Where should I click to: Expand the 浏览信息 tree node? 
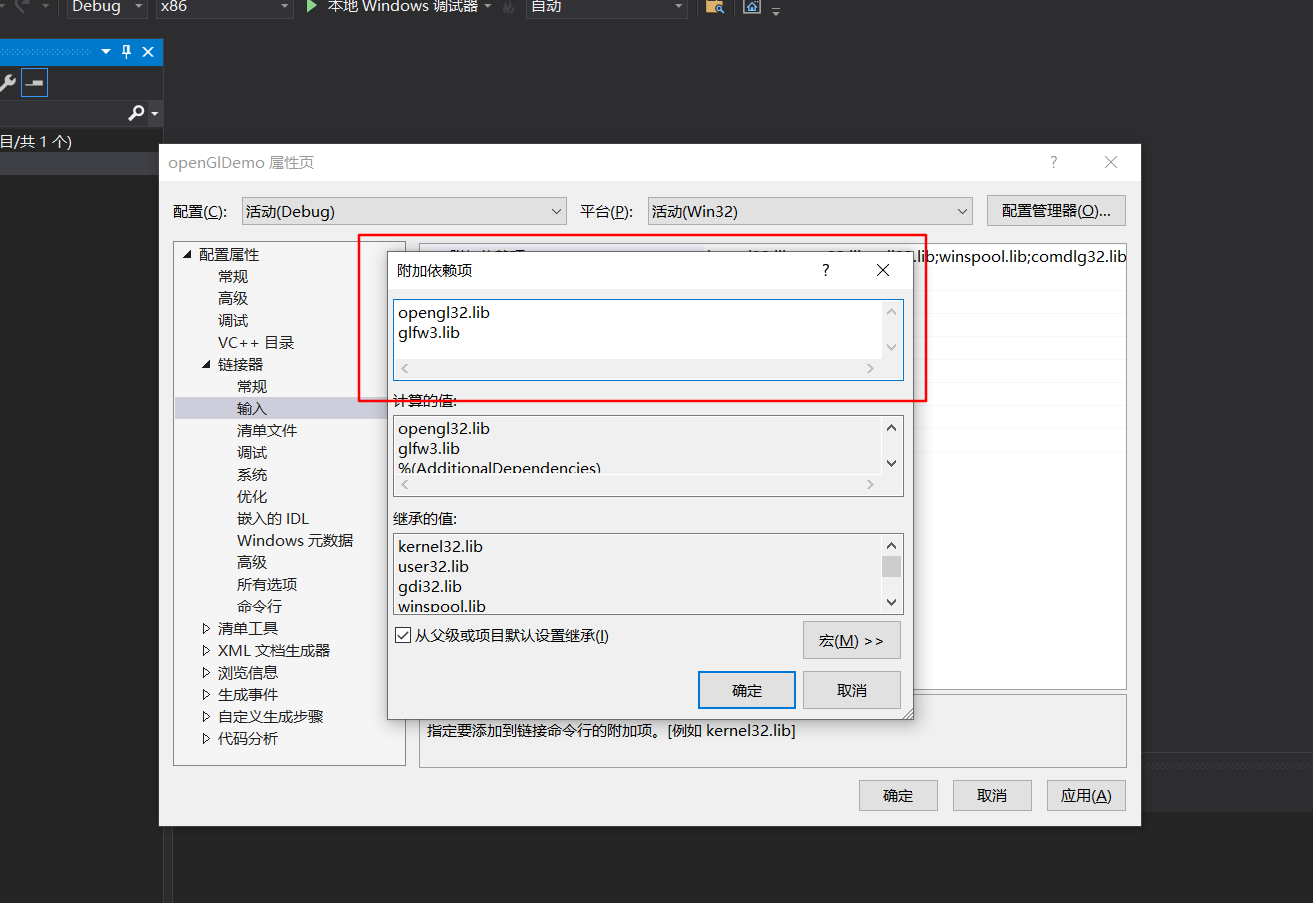(x=207, y=673)
